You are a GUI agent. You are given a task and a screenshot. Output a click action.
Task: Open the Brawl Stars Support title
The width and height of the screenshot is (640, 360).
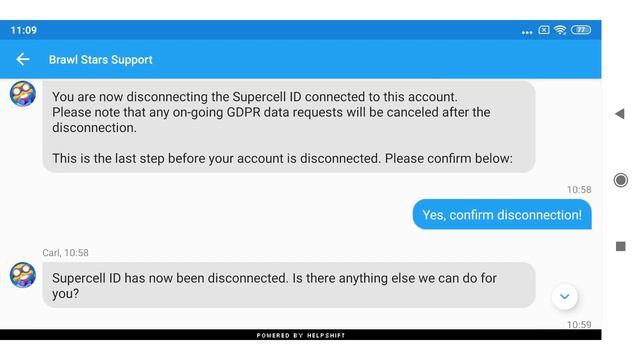pyautogui.click(x=100, y=60)
